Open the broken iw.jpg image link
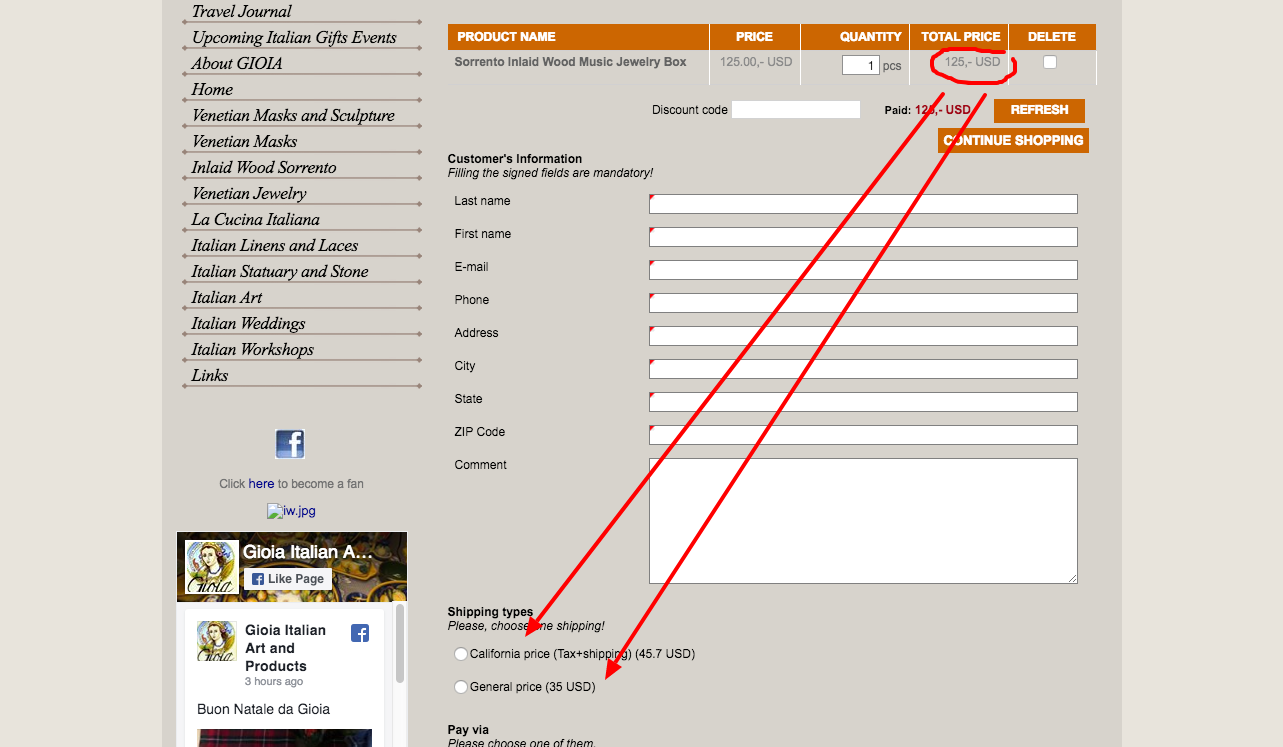Screen dimensions: 1283x747 tap(291, 511)
